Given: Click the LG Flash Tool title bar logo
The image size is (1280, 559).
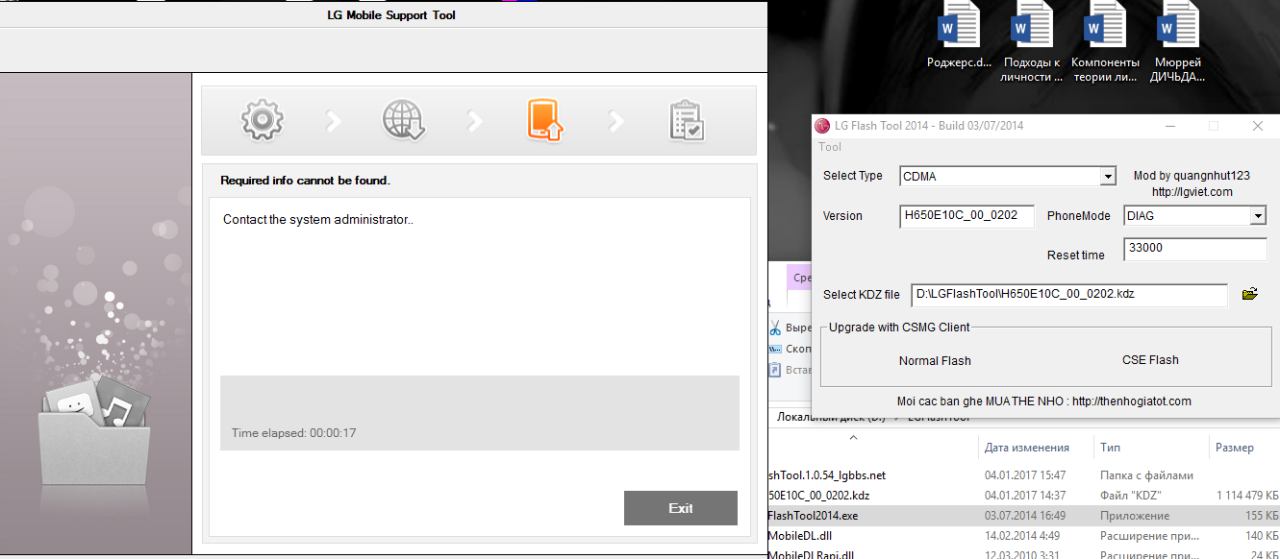Looking at the screenshot, I should [824, 126].
